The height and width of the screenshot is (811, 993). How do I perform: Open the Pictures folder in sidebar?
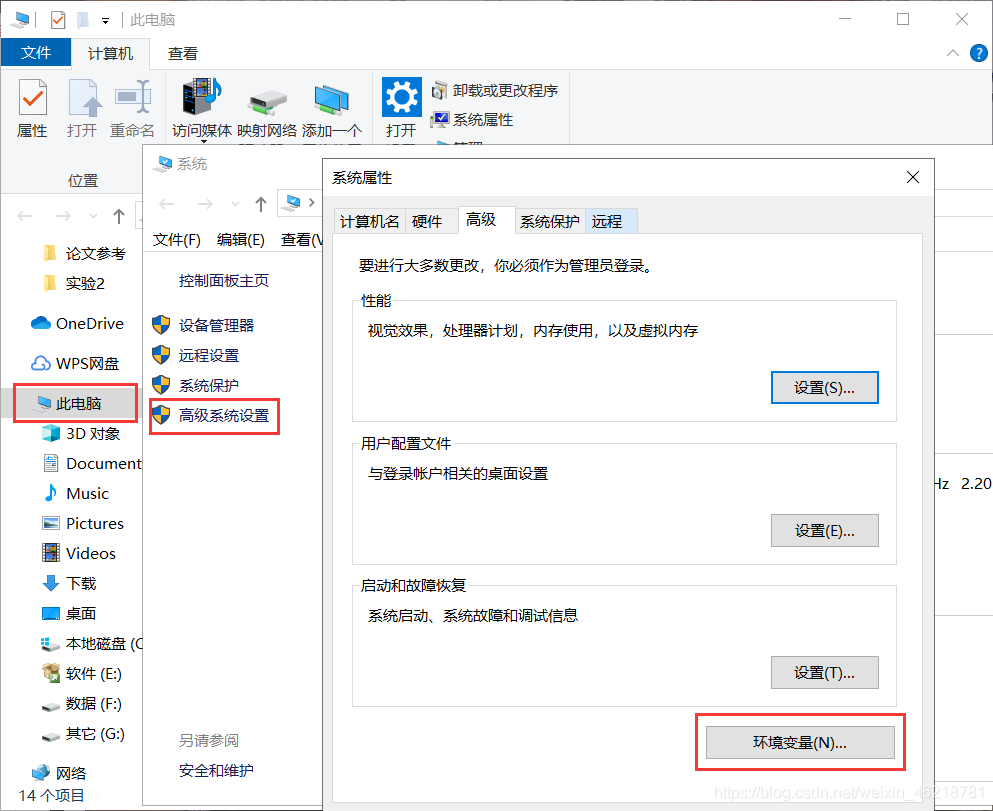(x=82, y=524)
